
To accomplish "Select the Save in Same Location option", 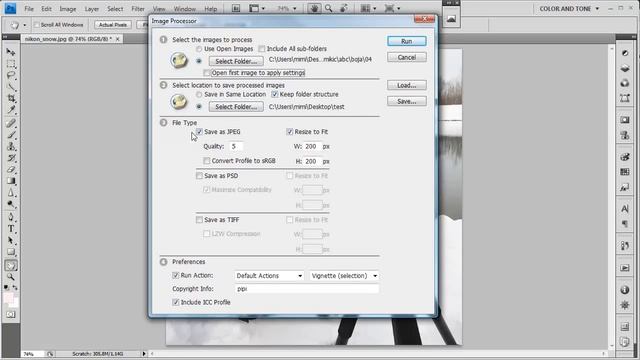I will tap(199, 94).
